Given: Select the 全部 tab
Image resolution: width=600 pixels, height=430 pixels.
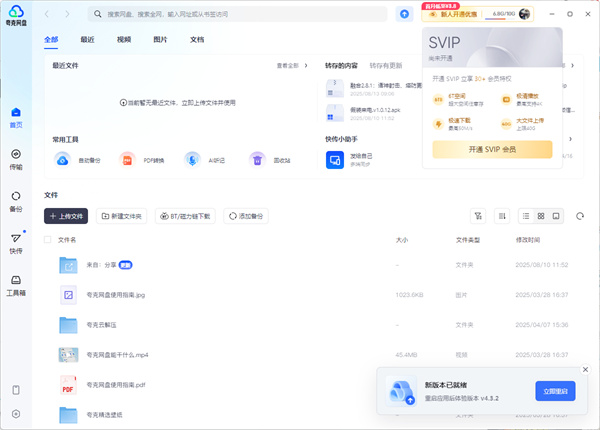Looking at the screenshot, I should tap(51, 40).
